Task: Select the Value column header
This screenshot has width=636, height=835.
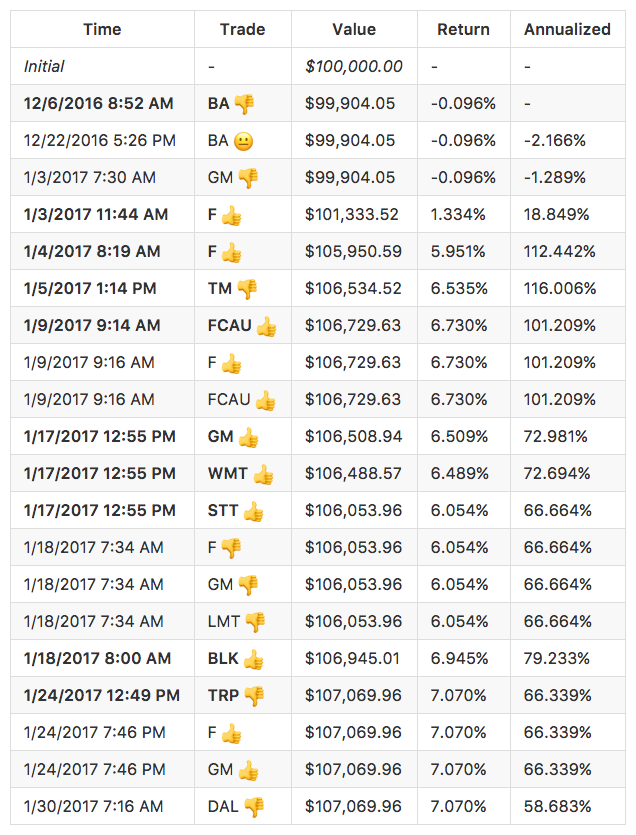Action: coord(354,29)
